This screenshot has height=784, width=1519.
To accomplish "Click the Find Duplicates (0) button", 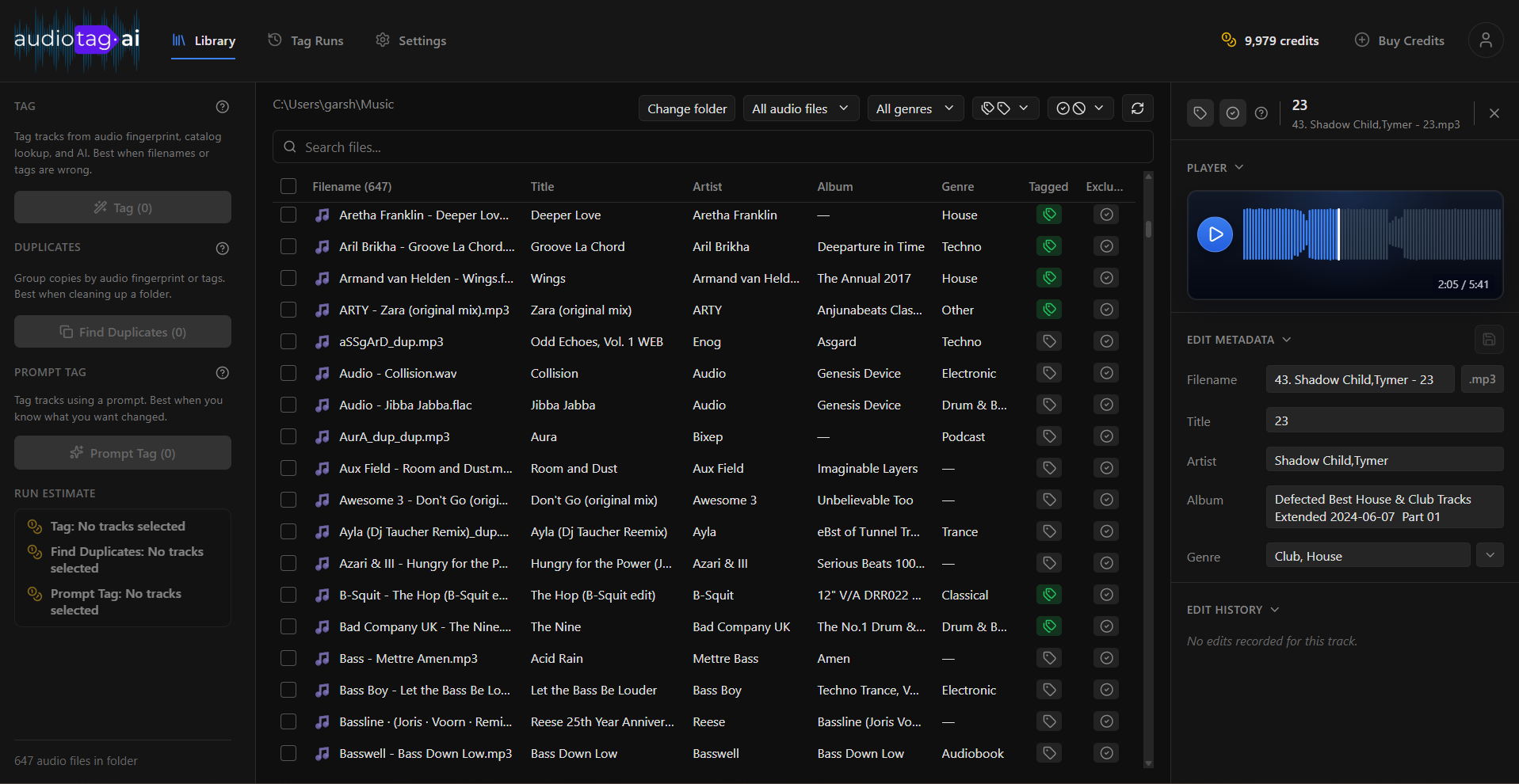I will 123,332.
